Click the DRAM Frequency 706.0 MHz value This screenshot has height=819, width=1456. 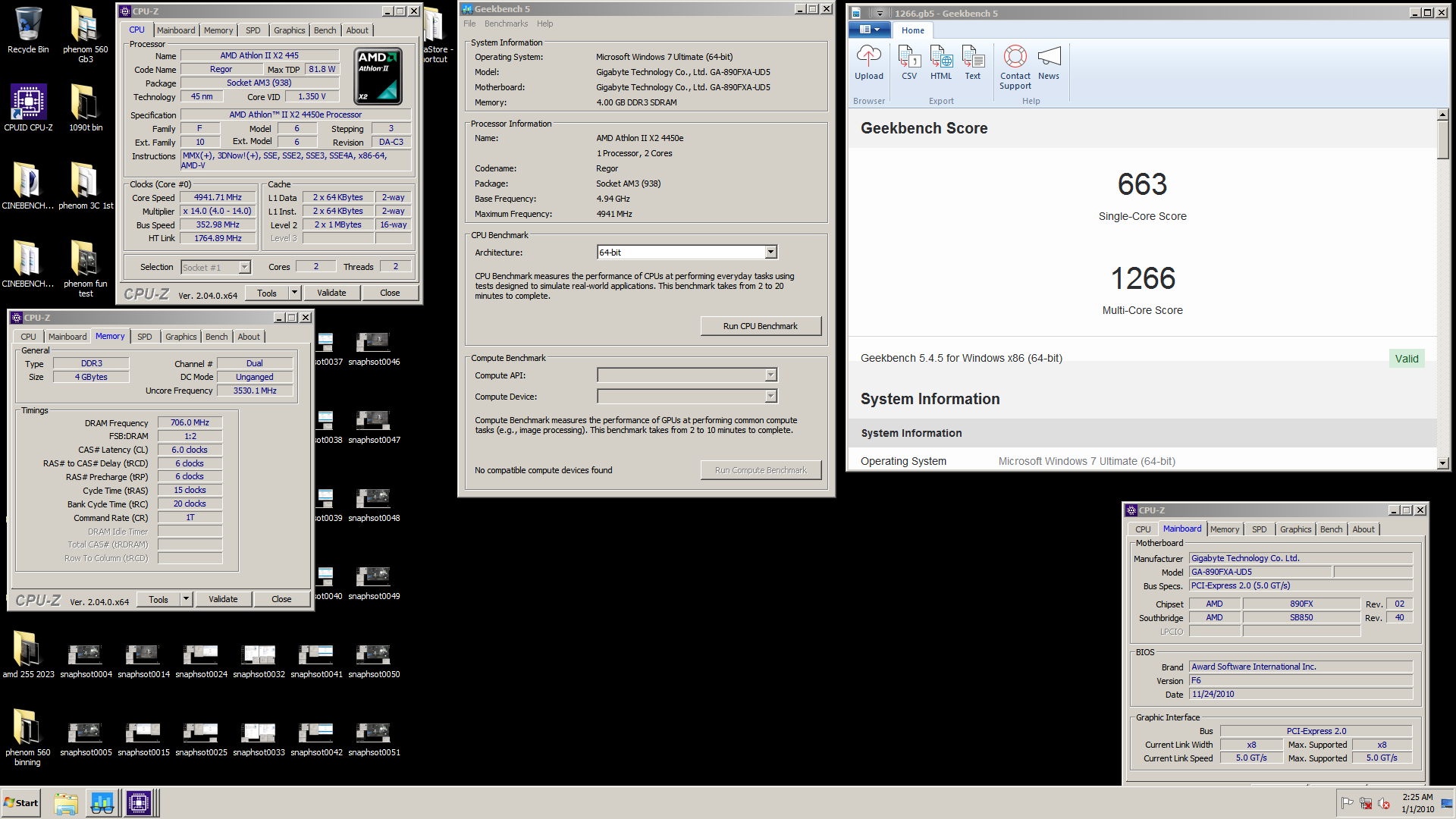pyautogui.click(x=190, y=422)
